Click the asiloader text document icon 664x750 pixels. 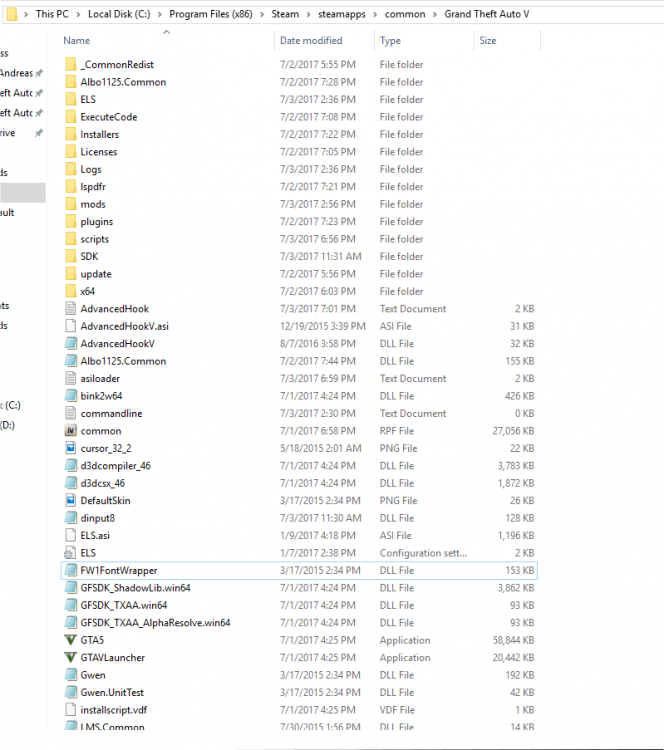click(70, 378)
